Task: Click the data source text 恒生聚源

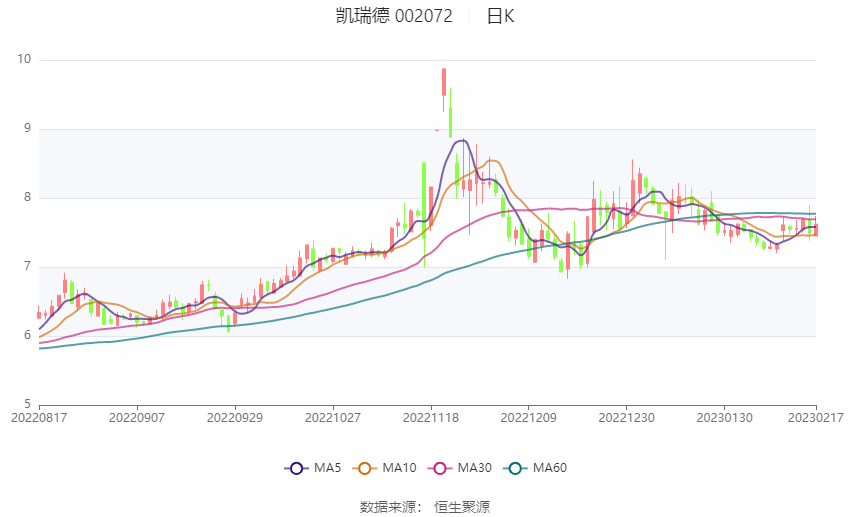Action: click(462, 507)
